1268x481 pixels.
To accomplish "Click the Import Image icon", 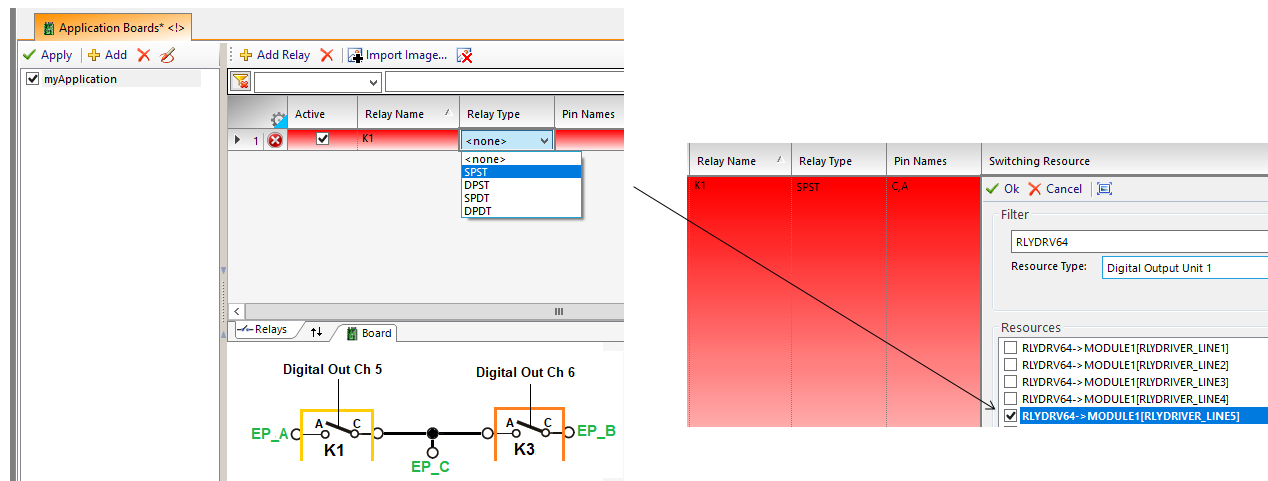I will [355, 55].
